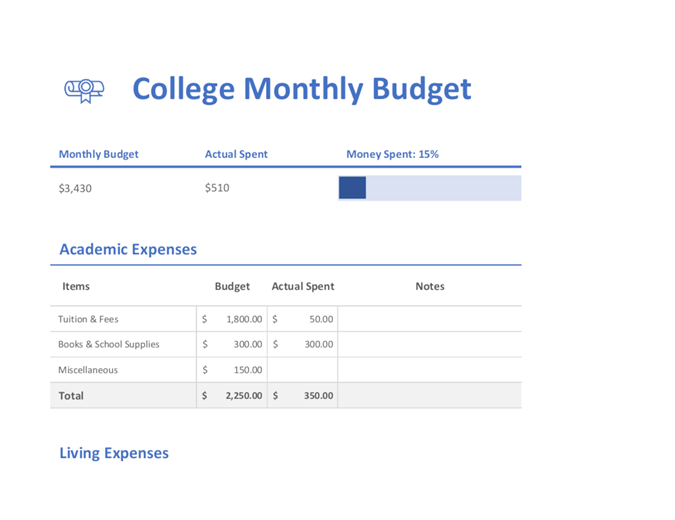Viewport: 675px width, 520px height.
Task: Click the Tuition & Fees row label
Action: [x=88, y=319]
